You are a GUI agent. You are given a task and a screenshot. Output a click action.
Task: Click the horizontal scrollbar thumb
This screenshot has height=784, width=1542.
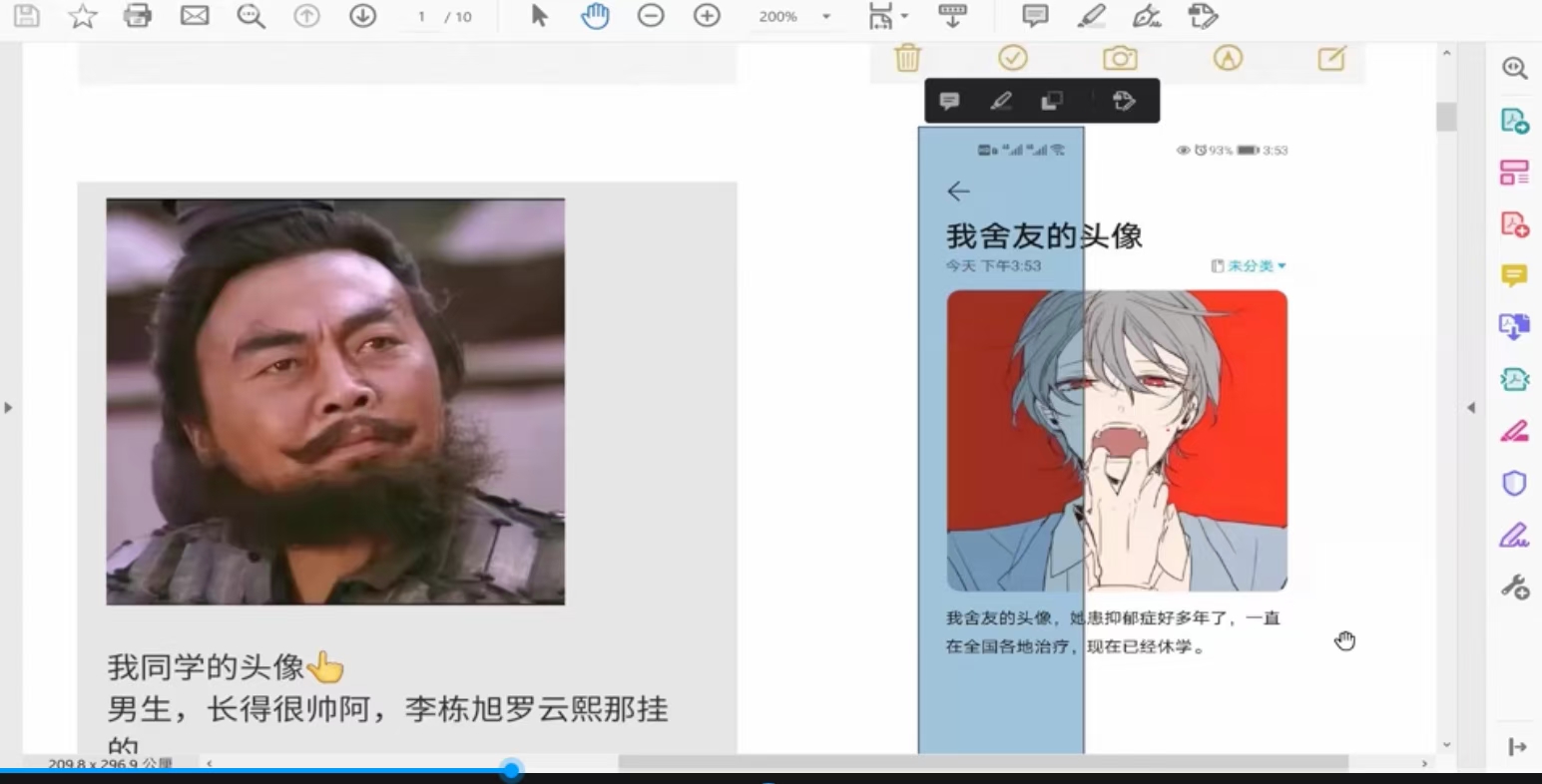click(x=983, y=763)
